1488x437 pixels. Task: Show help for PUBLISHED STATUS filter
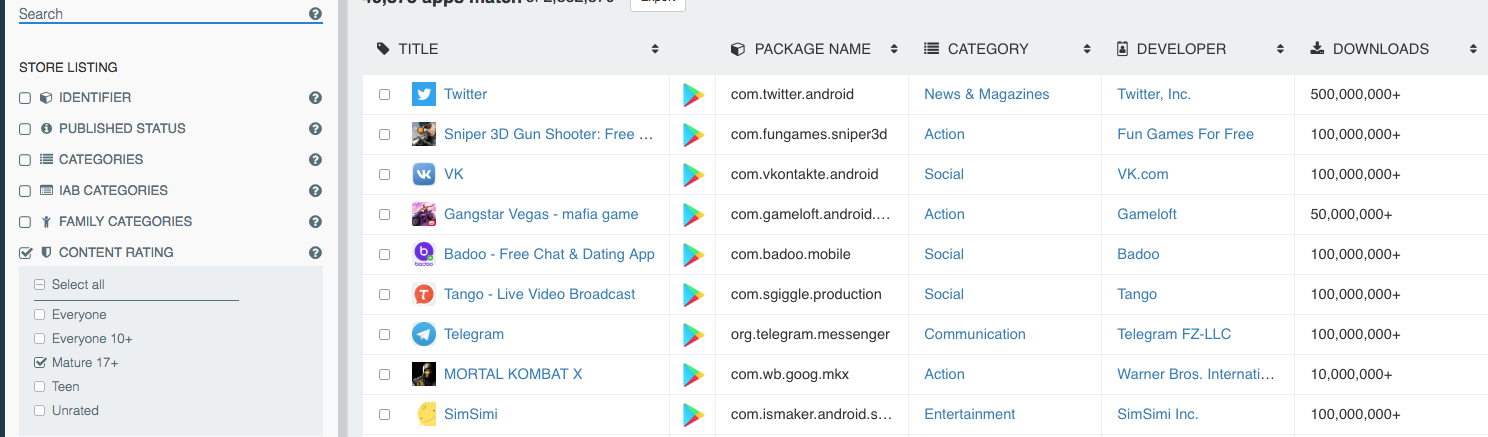(315, 129)
